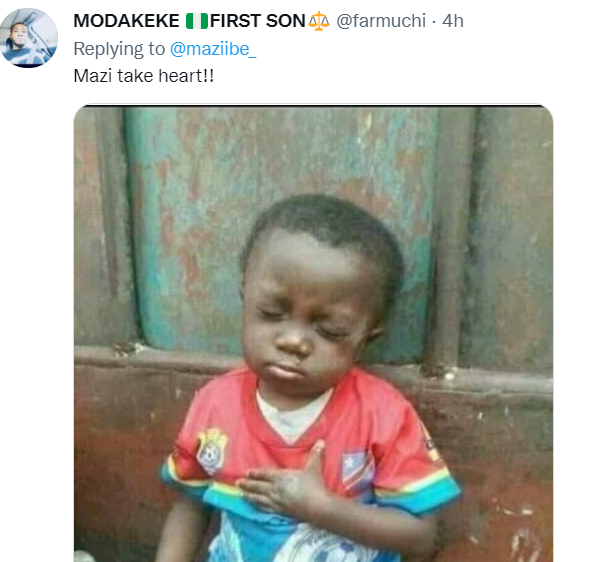Visit the @farmuchi handle
Screen dimensions: 604x562
point(381,21)
